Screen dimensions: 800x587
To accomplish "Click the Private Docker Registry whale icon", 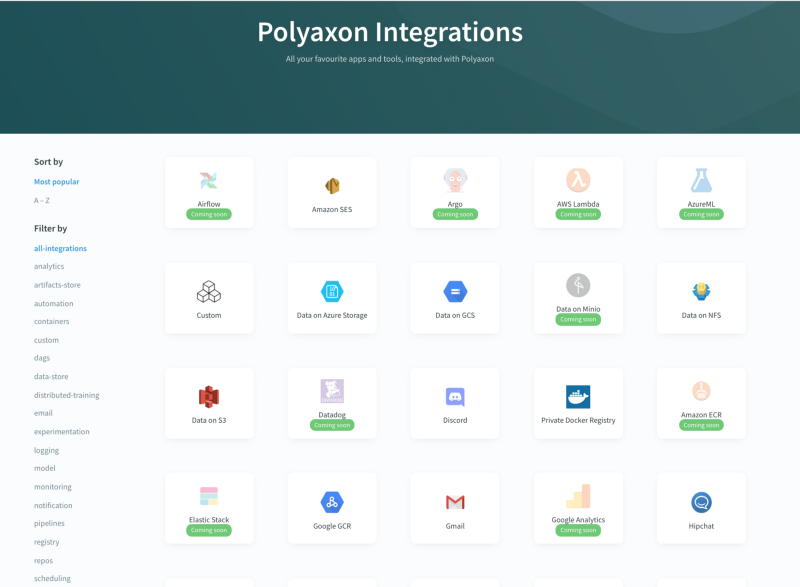I will coord(578,397).
